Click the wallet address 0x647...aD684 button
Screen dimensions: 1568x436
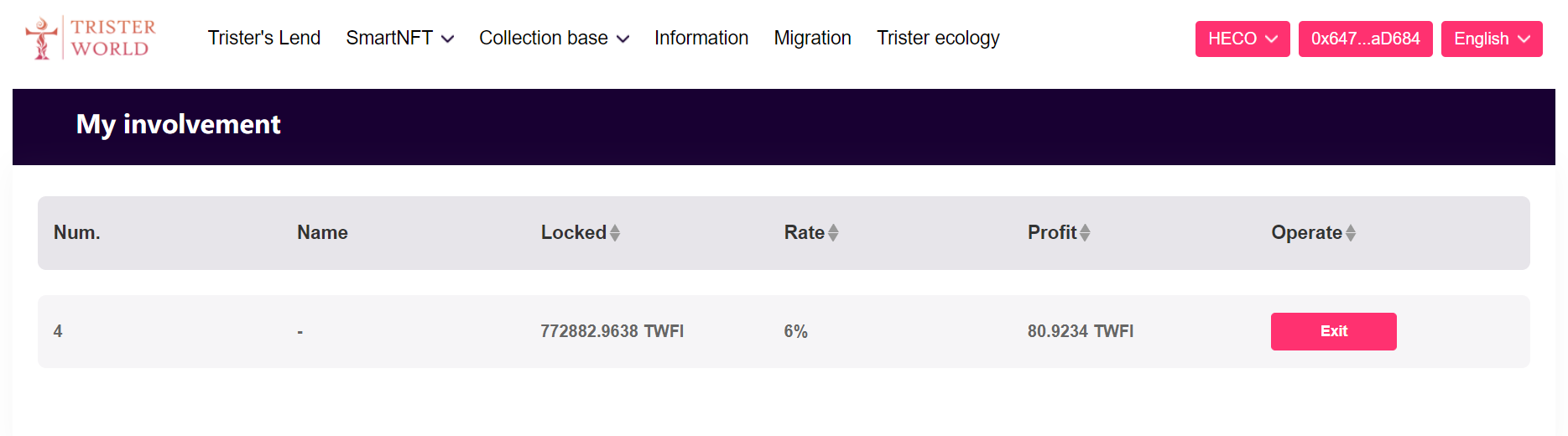pyautogui.click(x=1365, y=39)
